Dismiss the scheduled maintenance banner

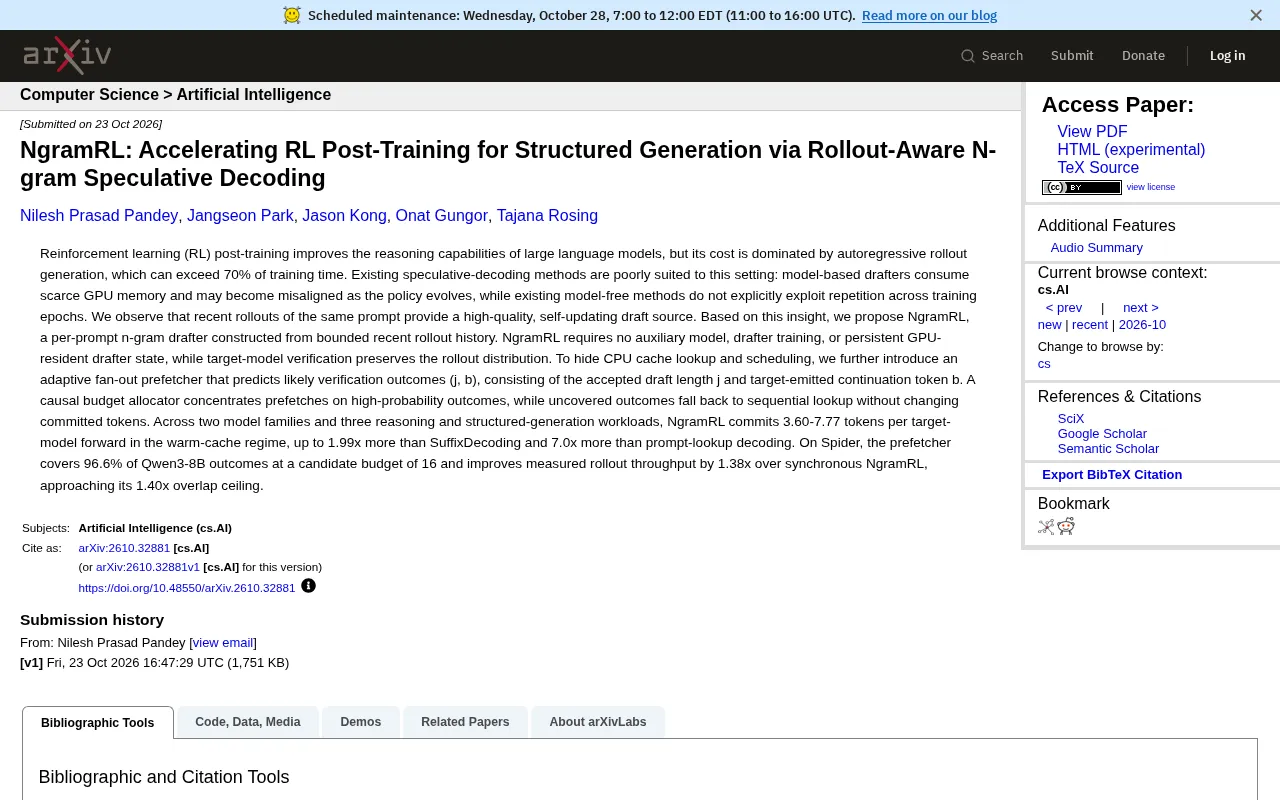[x=1256, y=15]
